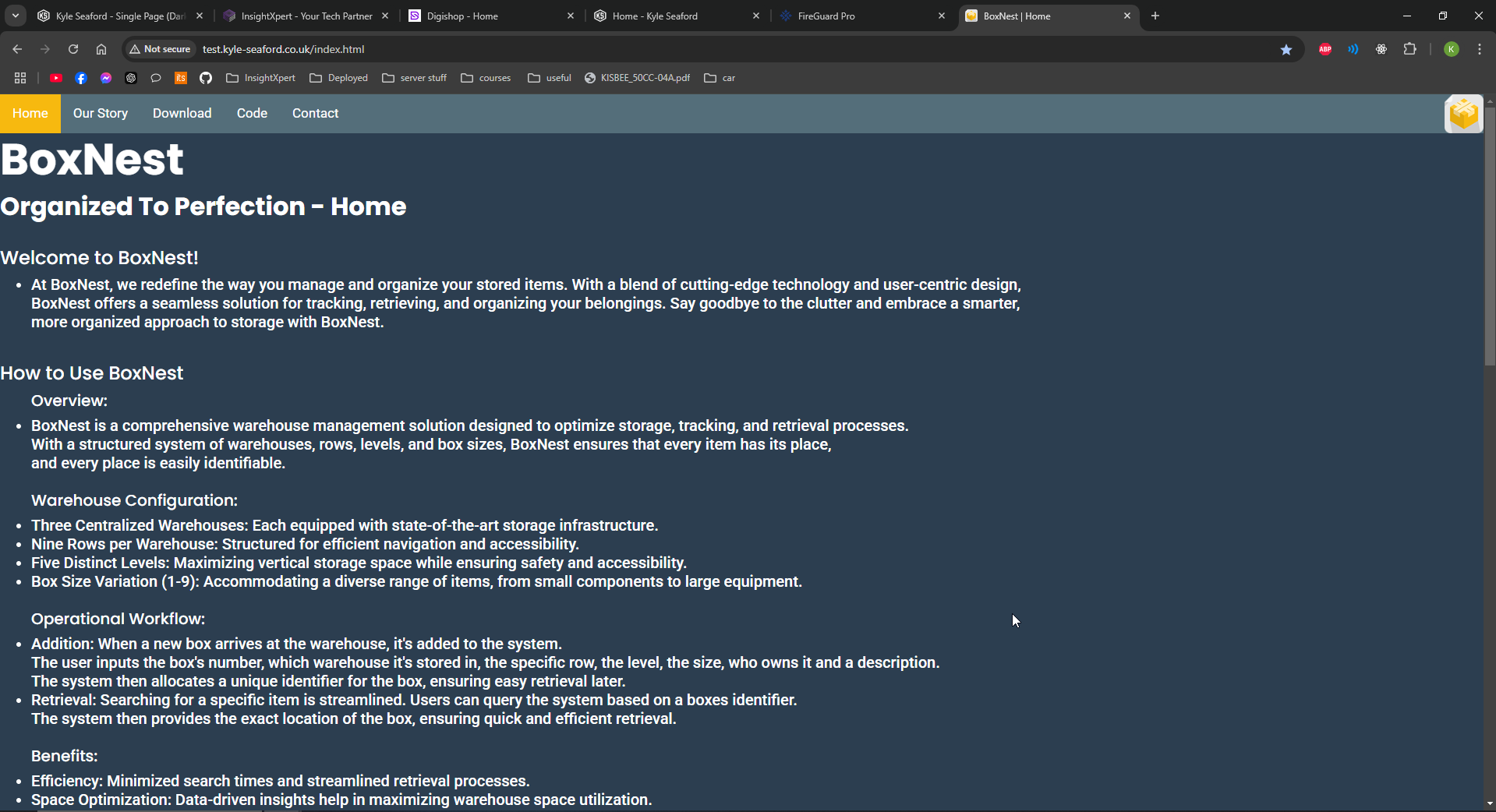Click the bookmark star in address bar

[1286, 50]
